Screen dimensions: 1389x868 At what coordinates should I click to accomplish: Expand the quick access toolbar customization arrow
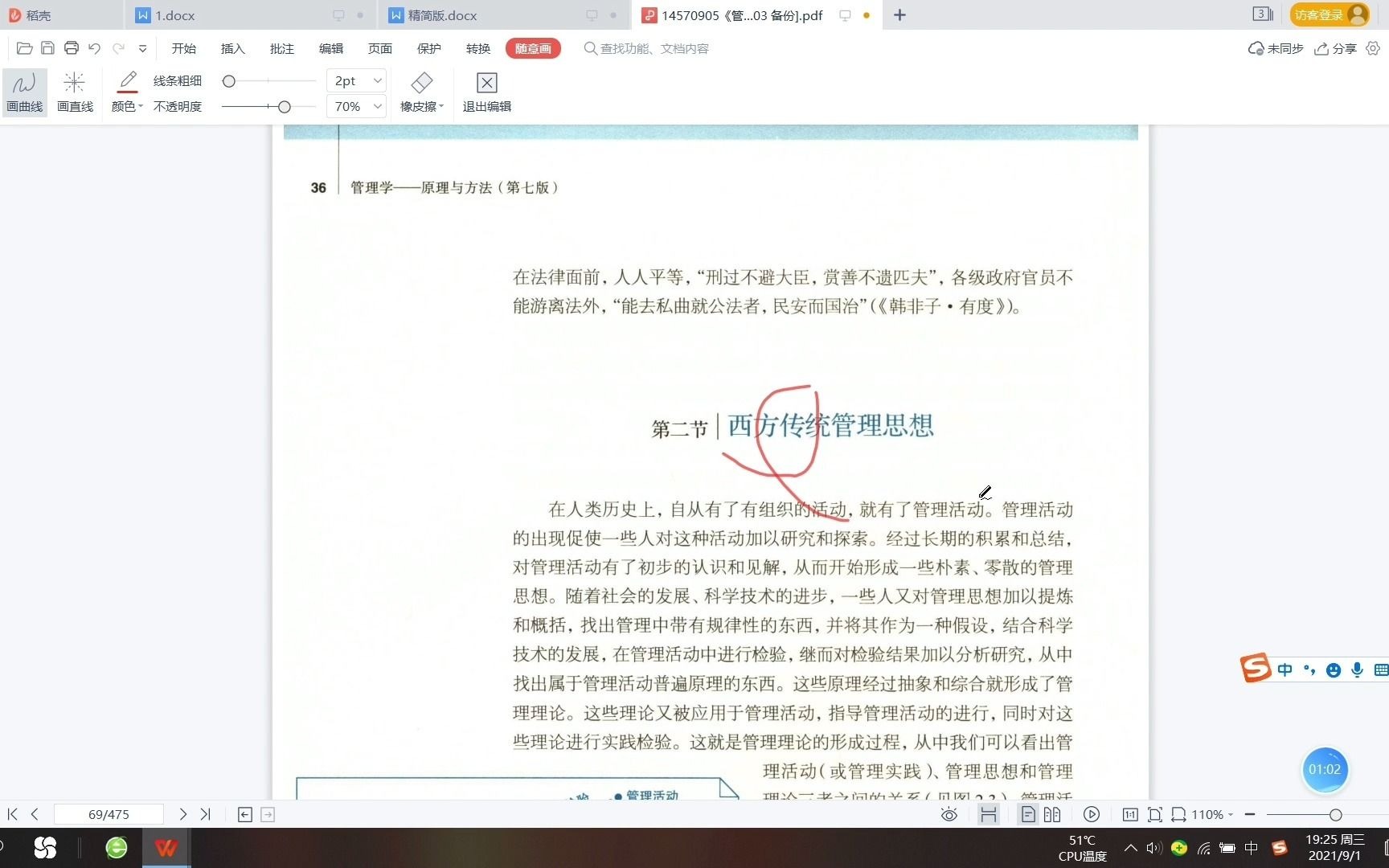[142, 48]
